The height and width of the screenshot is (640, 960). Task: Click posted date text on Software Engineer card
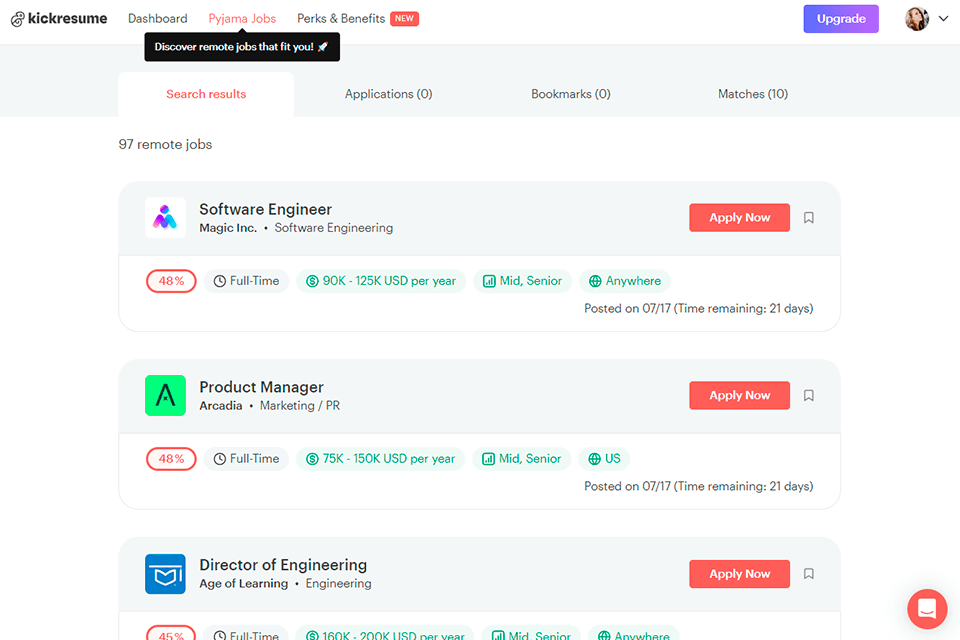pyautogui.click(x=699, y=309)
